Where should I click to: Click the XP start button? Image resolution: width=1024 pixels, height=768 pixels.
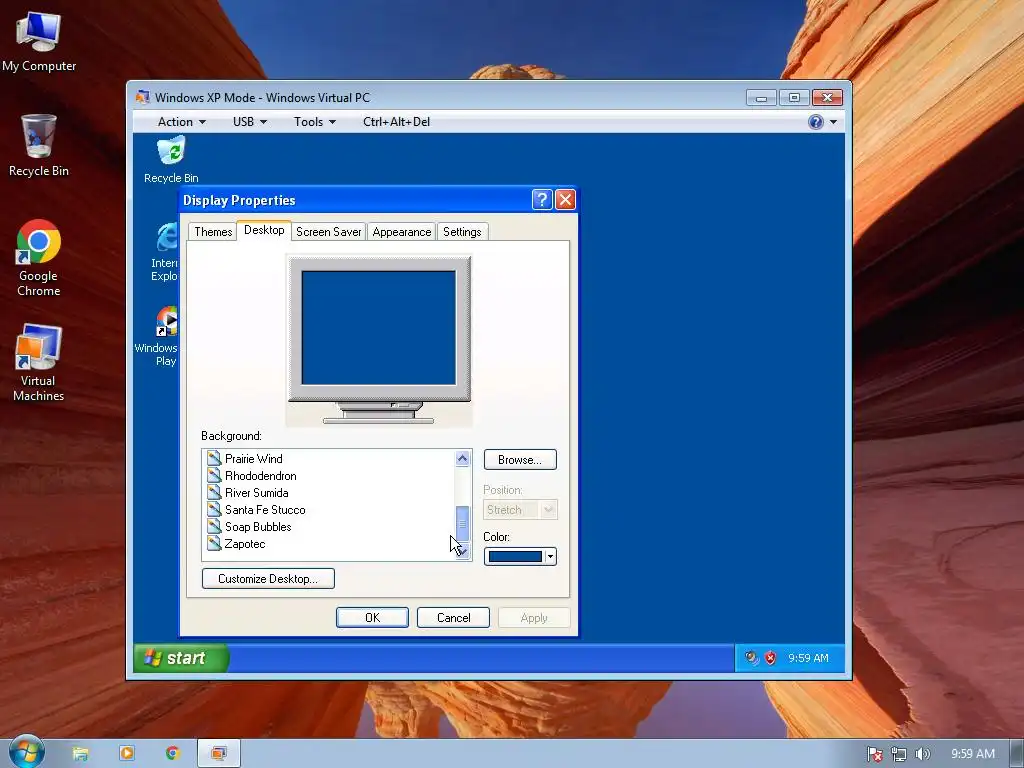click(181, 658)
